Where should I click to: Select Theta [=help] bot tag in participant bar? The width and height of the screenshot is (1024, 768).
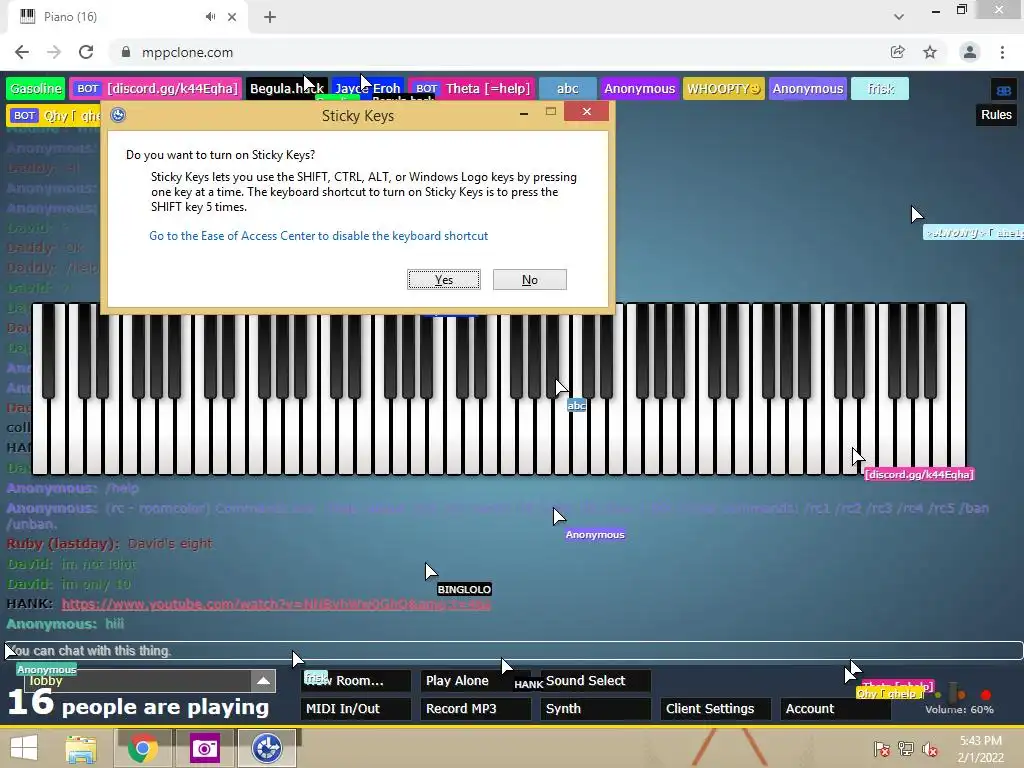[472, 89]
